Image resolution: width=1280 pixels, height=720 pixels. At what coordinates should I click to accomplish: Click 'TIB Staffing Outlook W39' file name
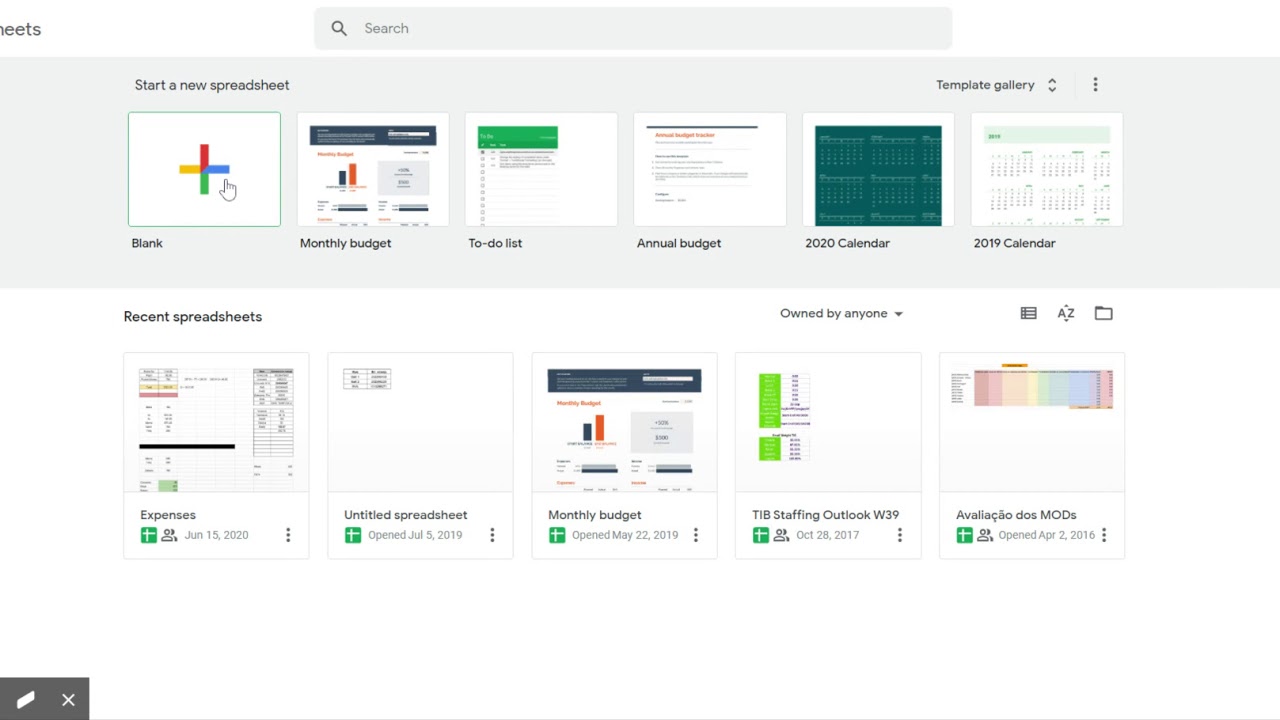(x=825, y=515)
